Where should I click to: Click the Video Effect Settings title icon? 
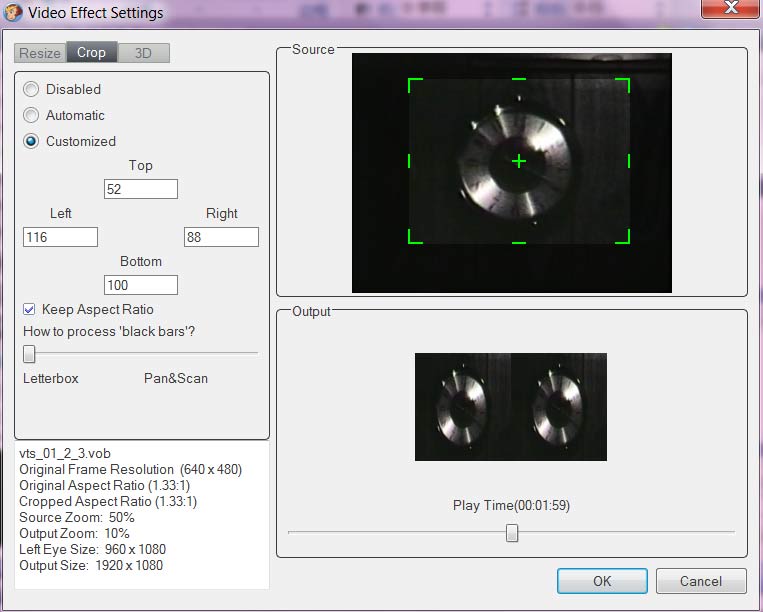tap(13, 12)
